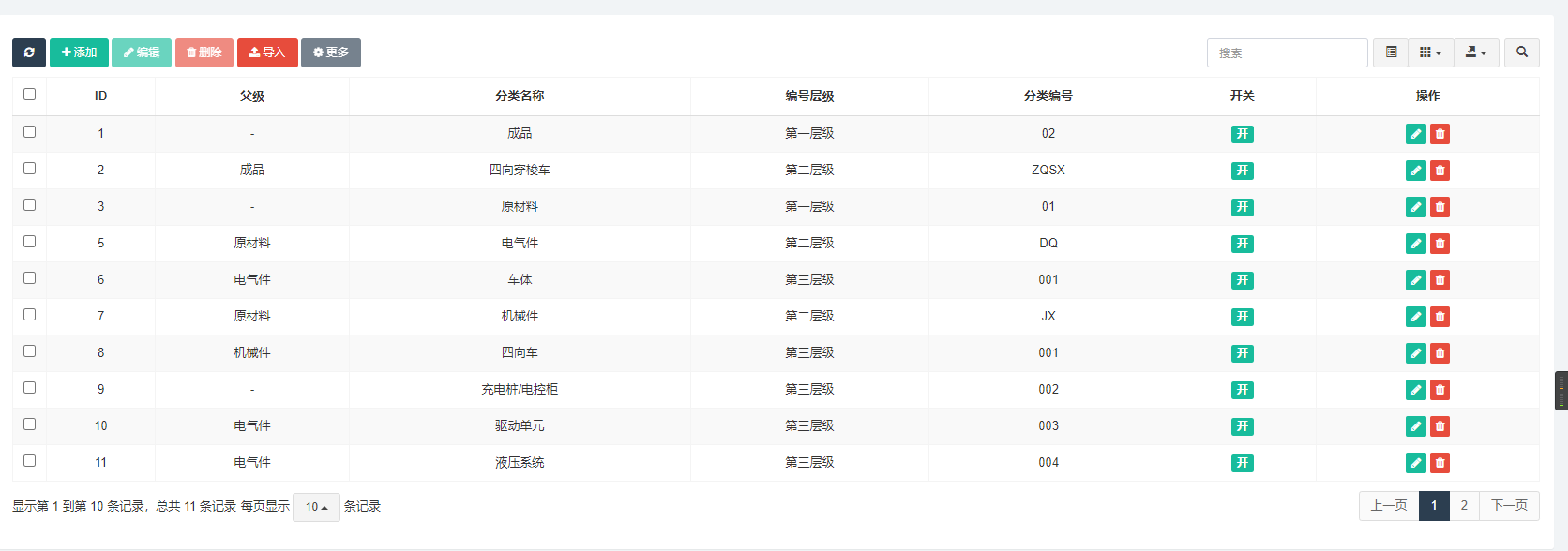Image resolution: width=1568 pixels, height=551 pixels.
Task: Click the ID column header
Action: tap(100, 97)
